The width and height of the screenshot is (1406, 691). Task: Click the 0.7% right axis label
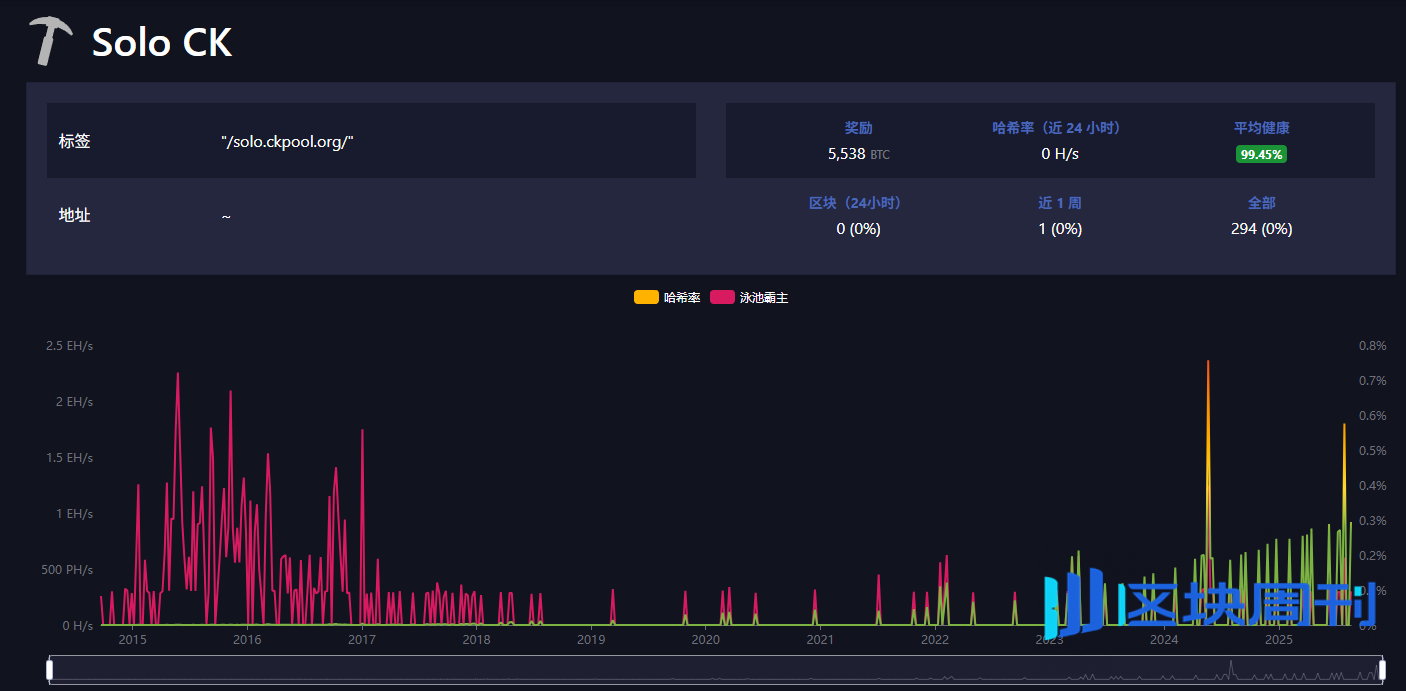point(1373,380)
